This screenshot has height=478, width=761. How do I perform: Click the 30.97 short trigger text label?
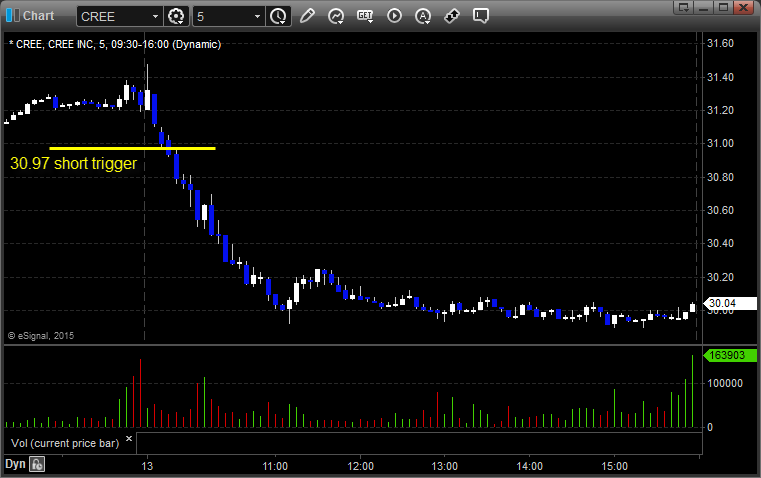point(72,163)
